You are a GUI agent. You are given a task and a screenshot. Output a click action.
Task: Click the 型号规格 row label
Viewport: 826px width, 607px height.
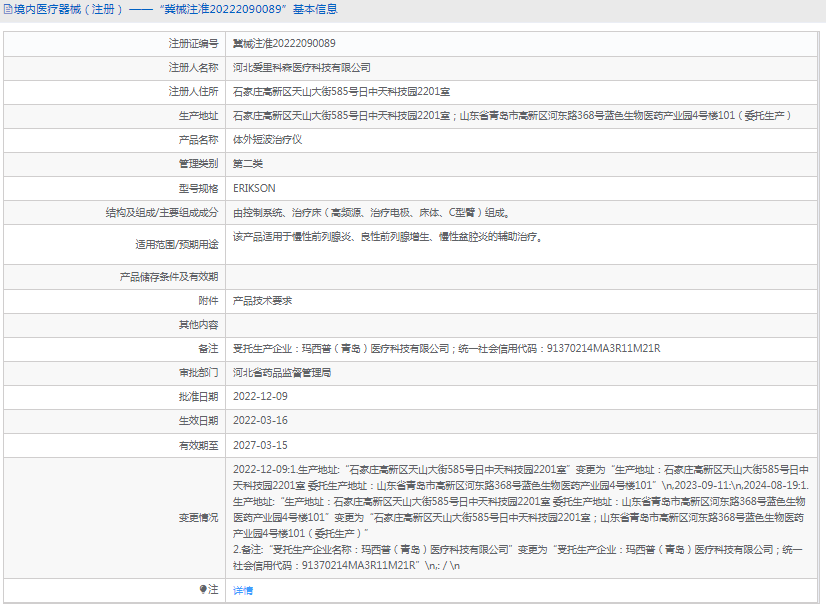click(198, 189)
